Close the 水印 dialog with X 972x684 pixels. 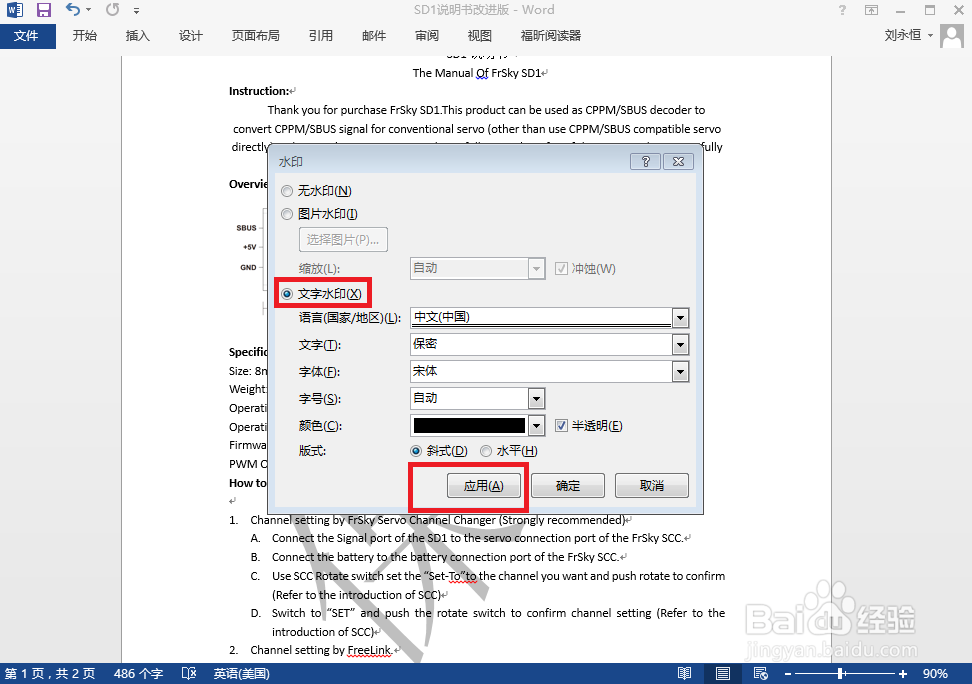(678, 161)
